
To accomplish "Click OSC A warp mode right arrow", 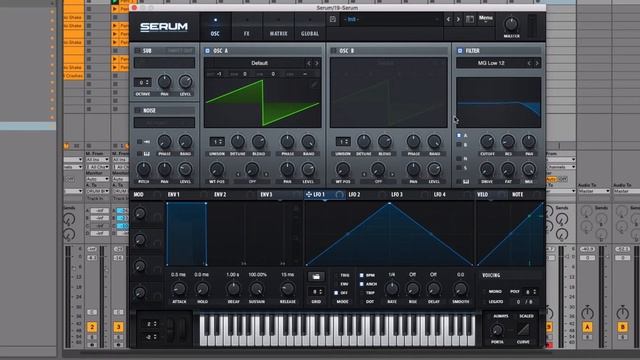I will (266, 174).
